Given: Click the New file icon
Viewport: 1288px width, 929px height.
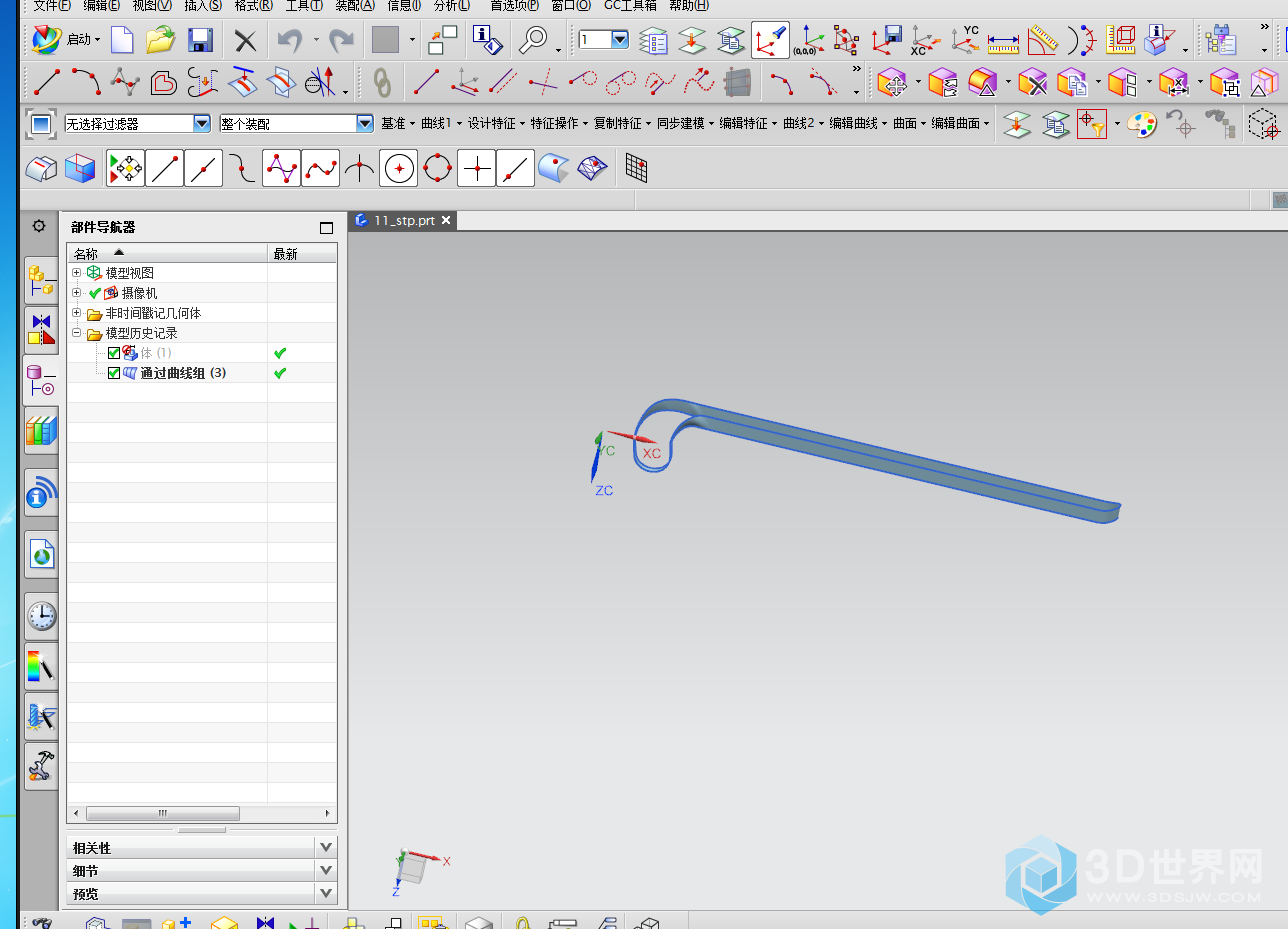Looking at the screenshot, I should [x=122, y=40].
